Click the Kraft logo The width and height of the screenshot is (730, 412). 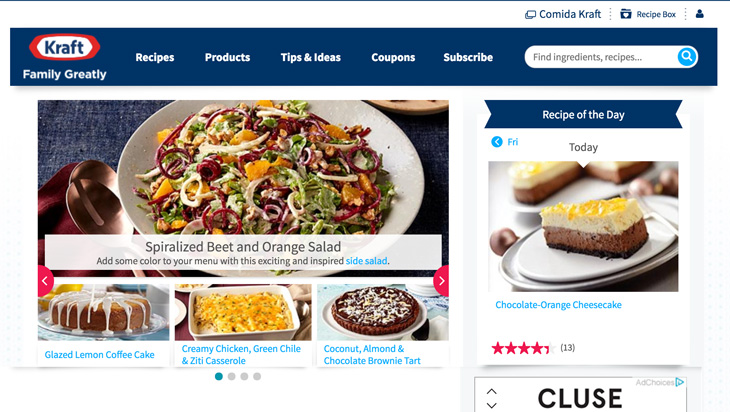click(64, 47)
